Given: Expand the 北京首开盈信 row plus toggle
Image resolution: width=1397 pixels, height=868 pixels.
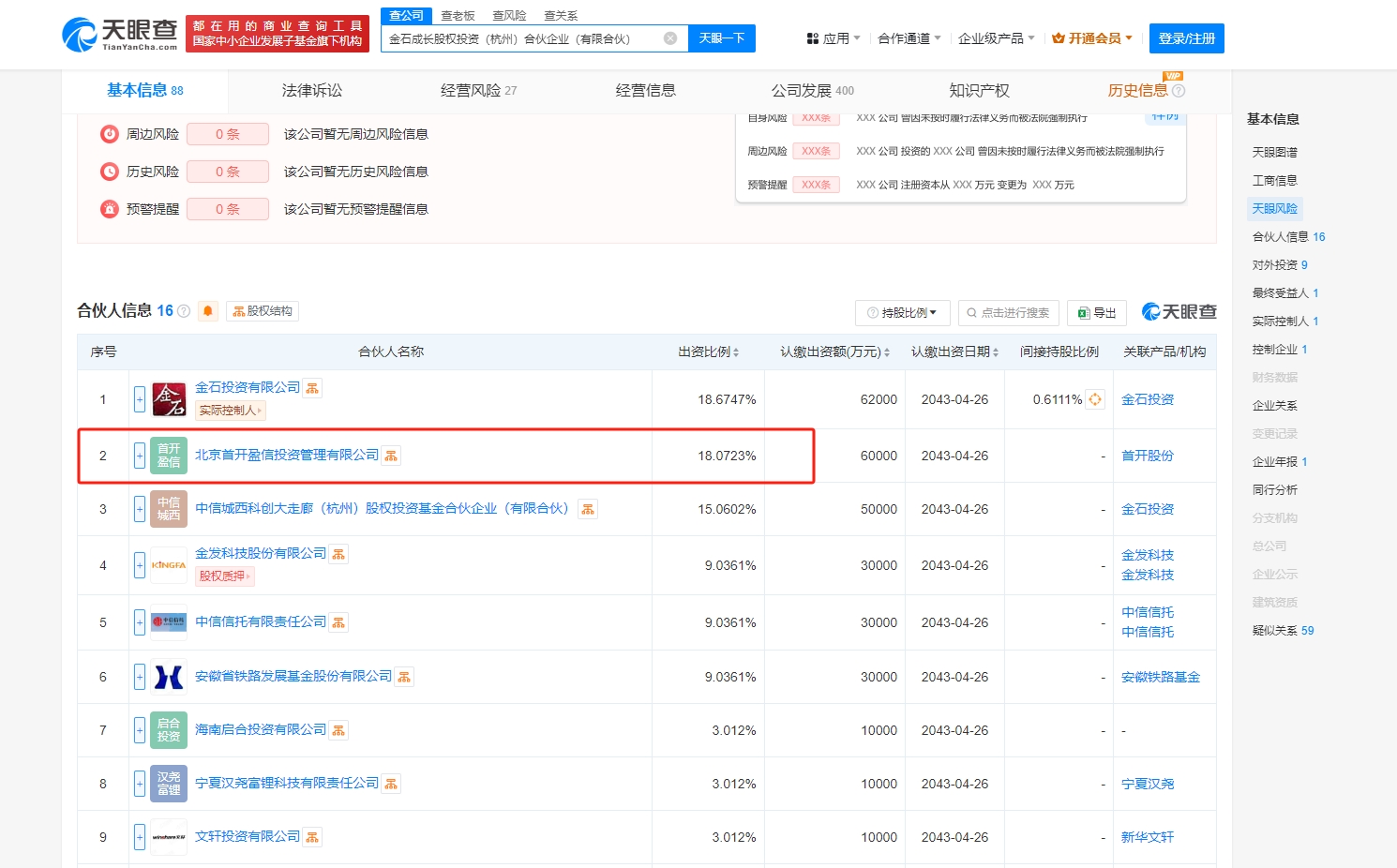Looking at the screenshot, I should pyautogui.click(x=140, y=456).
